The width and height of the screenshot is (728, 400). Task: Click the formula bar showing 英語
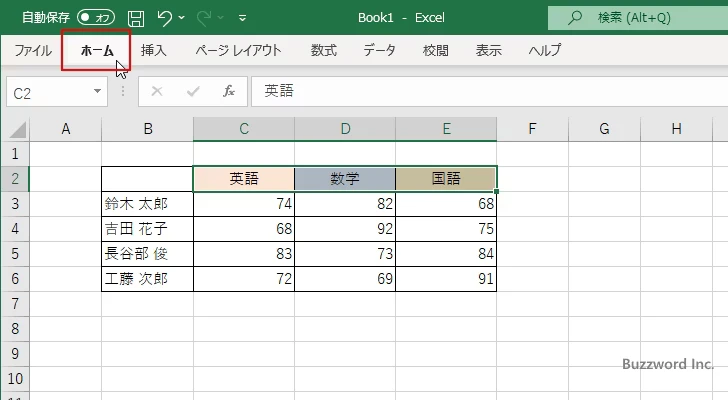click(x=489, y=91)
